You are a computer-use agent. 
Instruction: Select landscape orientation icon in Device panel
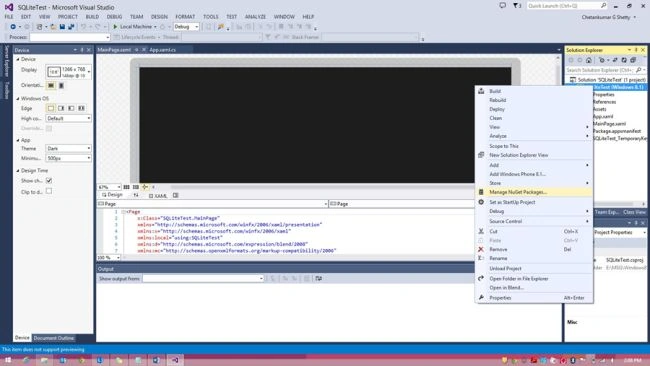[x=51, y=85]
